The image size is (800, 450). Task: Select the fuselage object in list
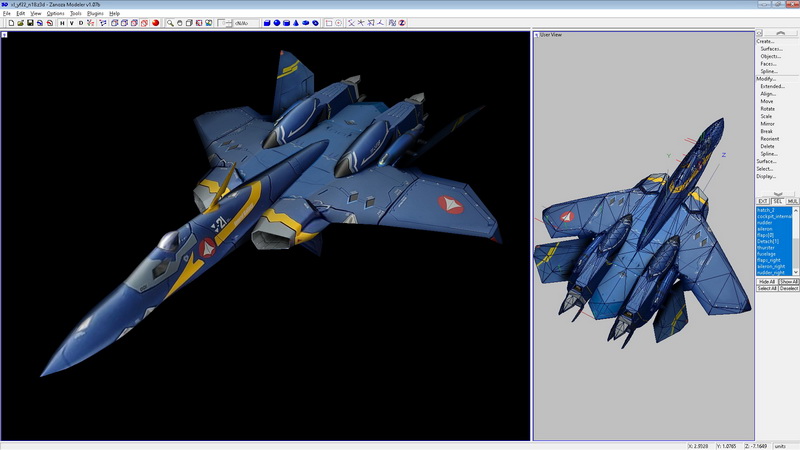click(768, 252)
